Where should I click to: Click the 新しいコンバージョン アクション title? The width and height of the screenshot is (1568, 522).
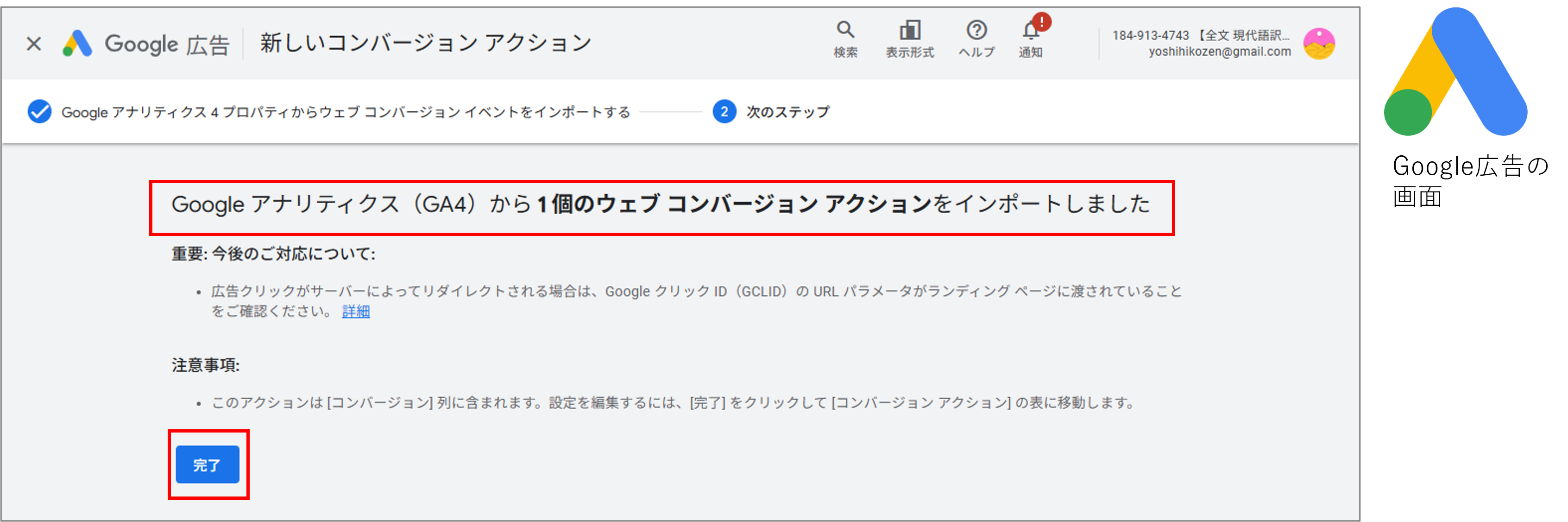click(426, 43)
